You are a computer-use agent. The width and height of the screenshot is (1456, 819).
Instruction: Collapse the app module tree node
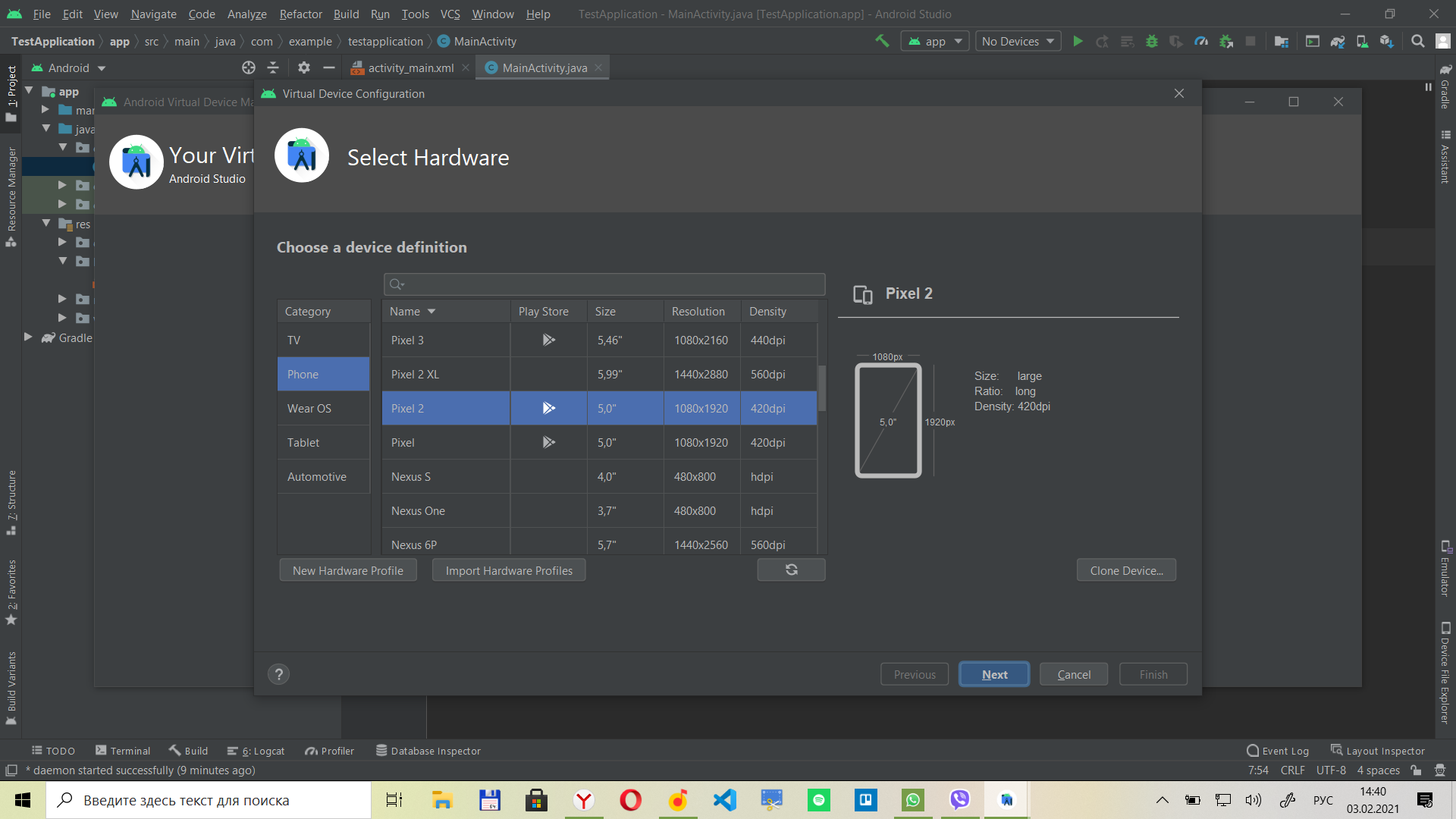(29, 91)
